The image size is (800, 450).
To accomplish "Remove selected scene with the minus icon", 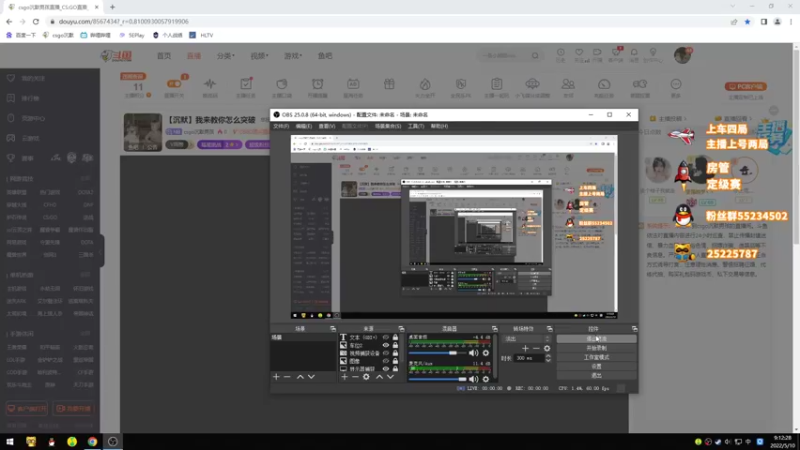I will point(287,377).
